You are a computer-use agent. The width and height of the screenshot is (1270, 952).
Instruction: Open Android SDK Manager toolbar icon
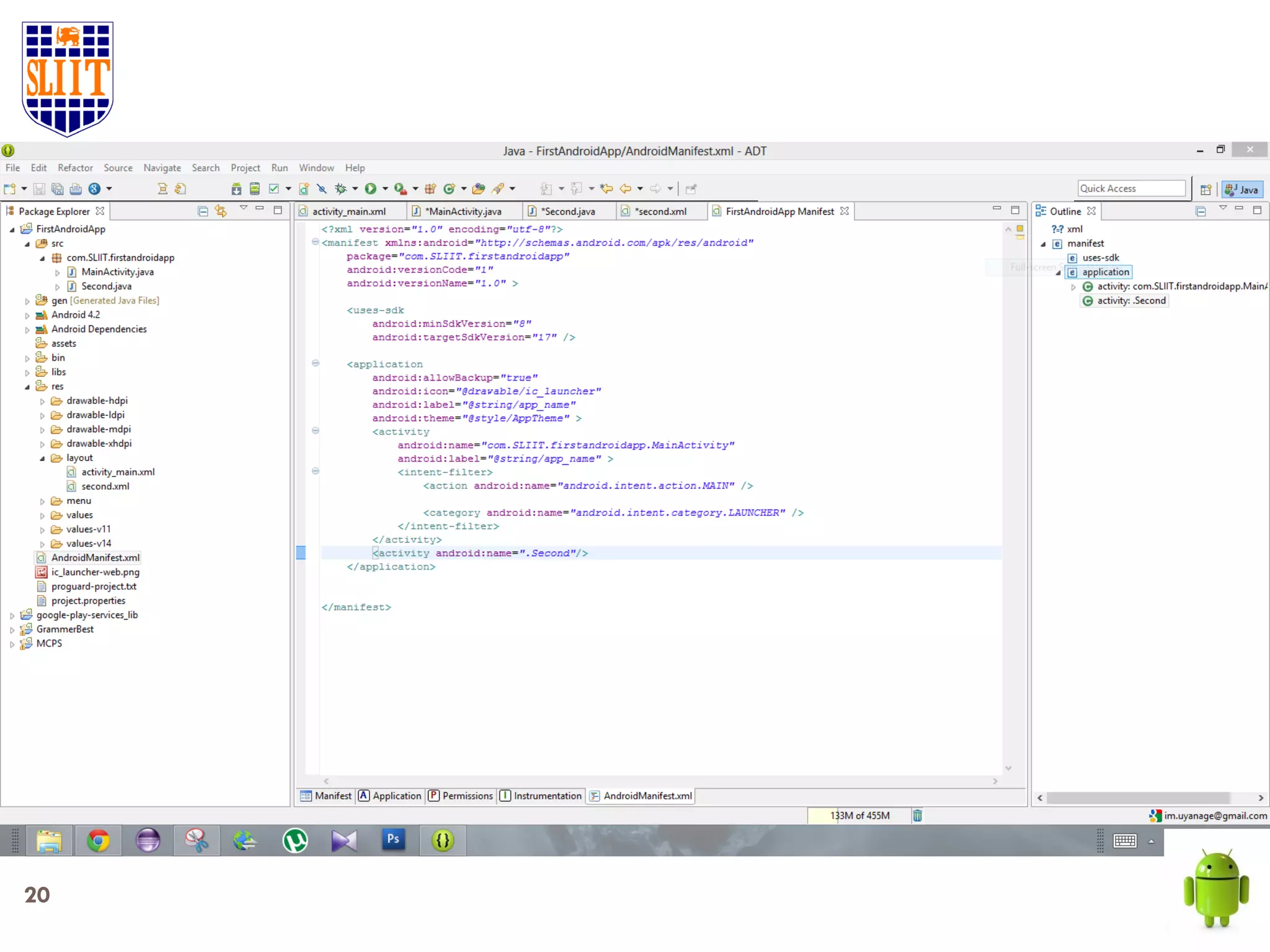click(x=236, y=188)
